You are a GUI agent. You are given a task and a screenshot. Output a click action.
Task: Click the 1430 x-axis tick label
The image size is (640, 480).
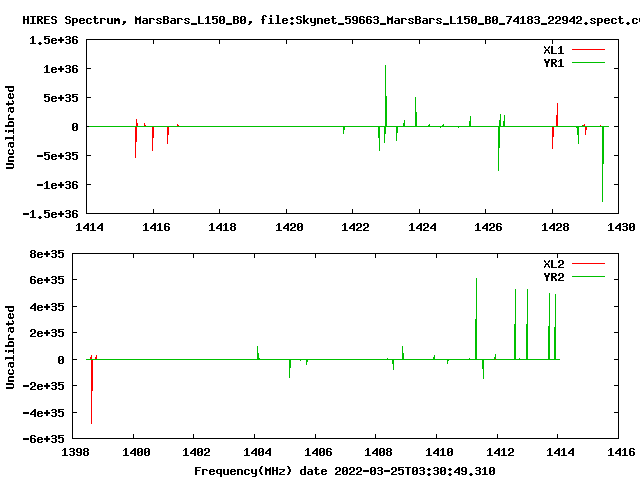[621, 227]
